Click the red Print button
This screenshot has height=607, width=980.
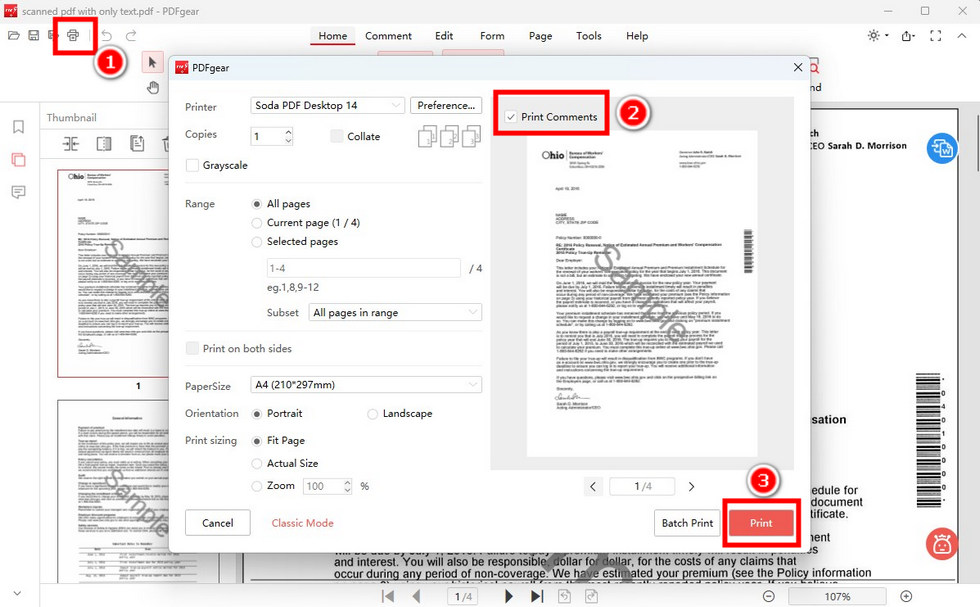pos(761,523)
